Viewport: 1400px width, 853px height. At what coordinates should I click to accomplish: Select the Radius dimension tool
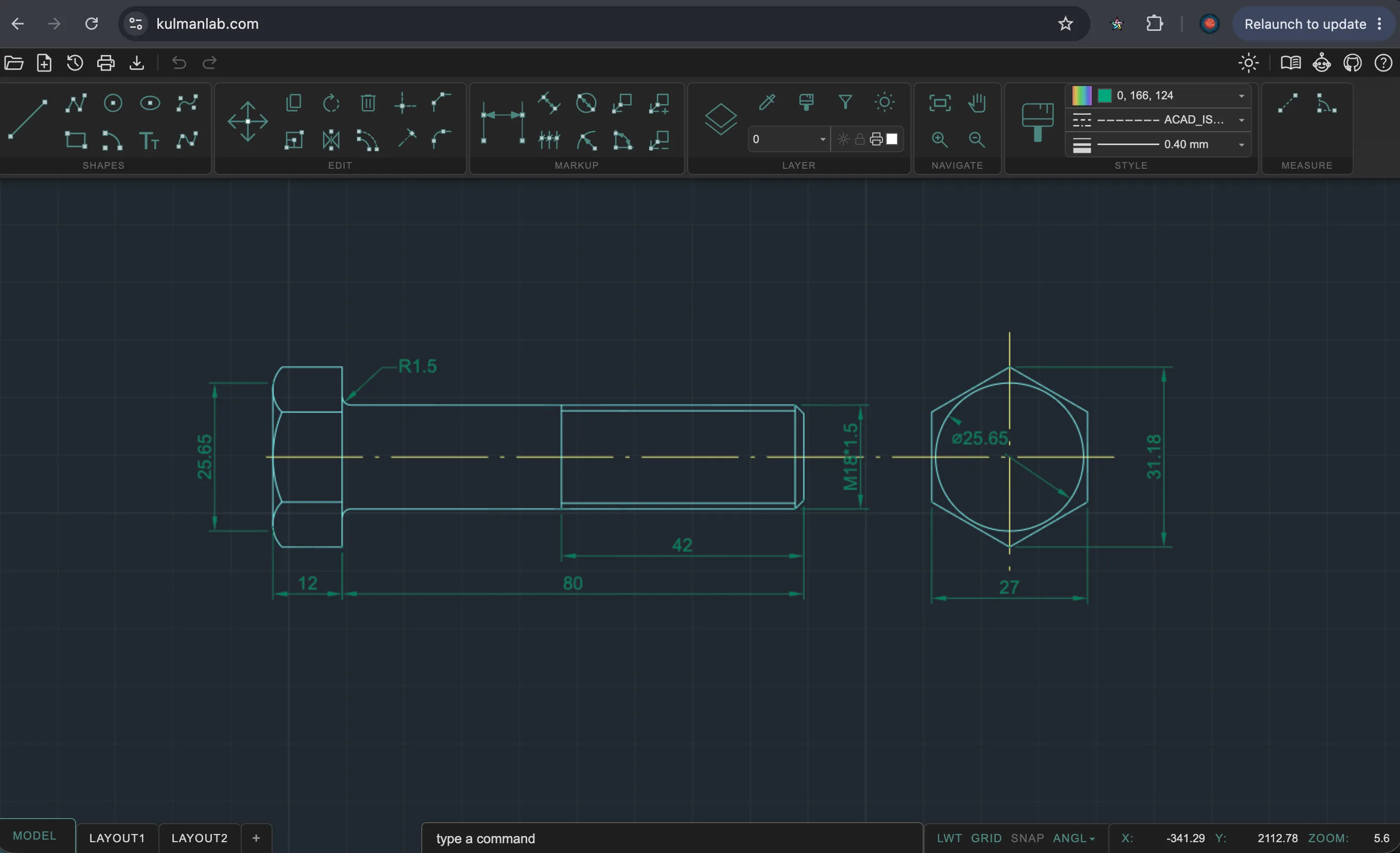(x=586, y=140)
